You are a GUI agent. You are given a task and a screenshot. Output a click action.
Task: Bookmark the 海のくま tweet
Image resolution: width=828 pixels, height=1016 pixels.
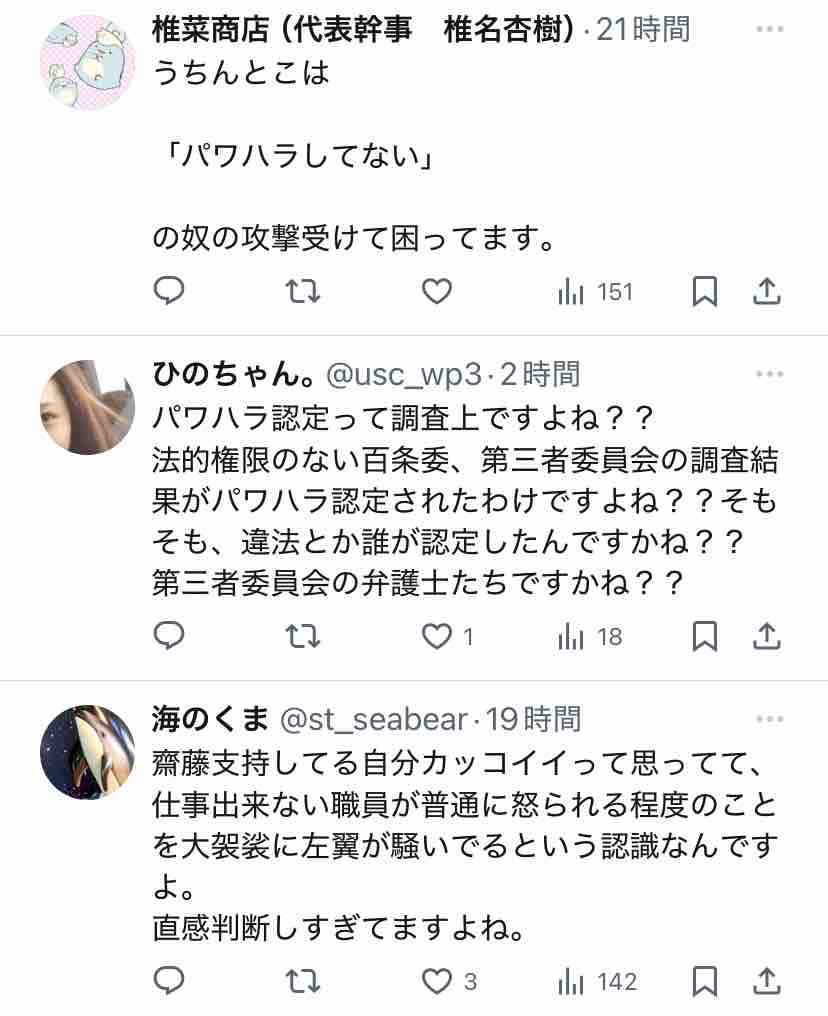[705, 980]
